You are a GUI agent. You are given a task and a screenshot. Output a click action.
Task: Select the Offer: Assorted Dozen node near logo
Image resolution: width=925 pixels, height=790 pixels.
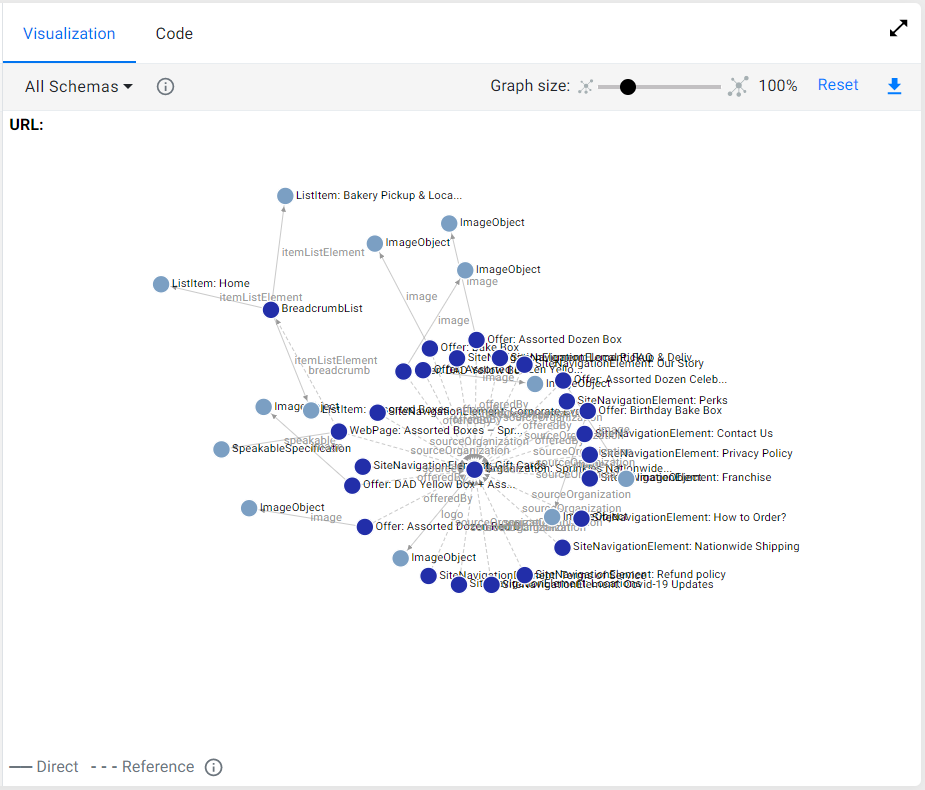point(365,527)
